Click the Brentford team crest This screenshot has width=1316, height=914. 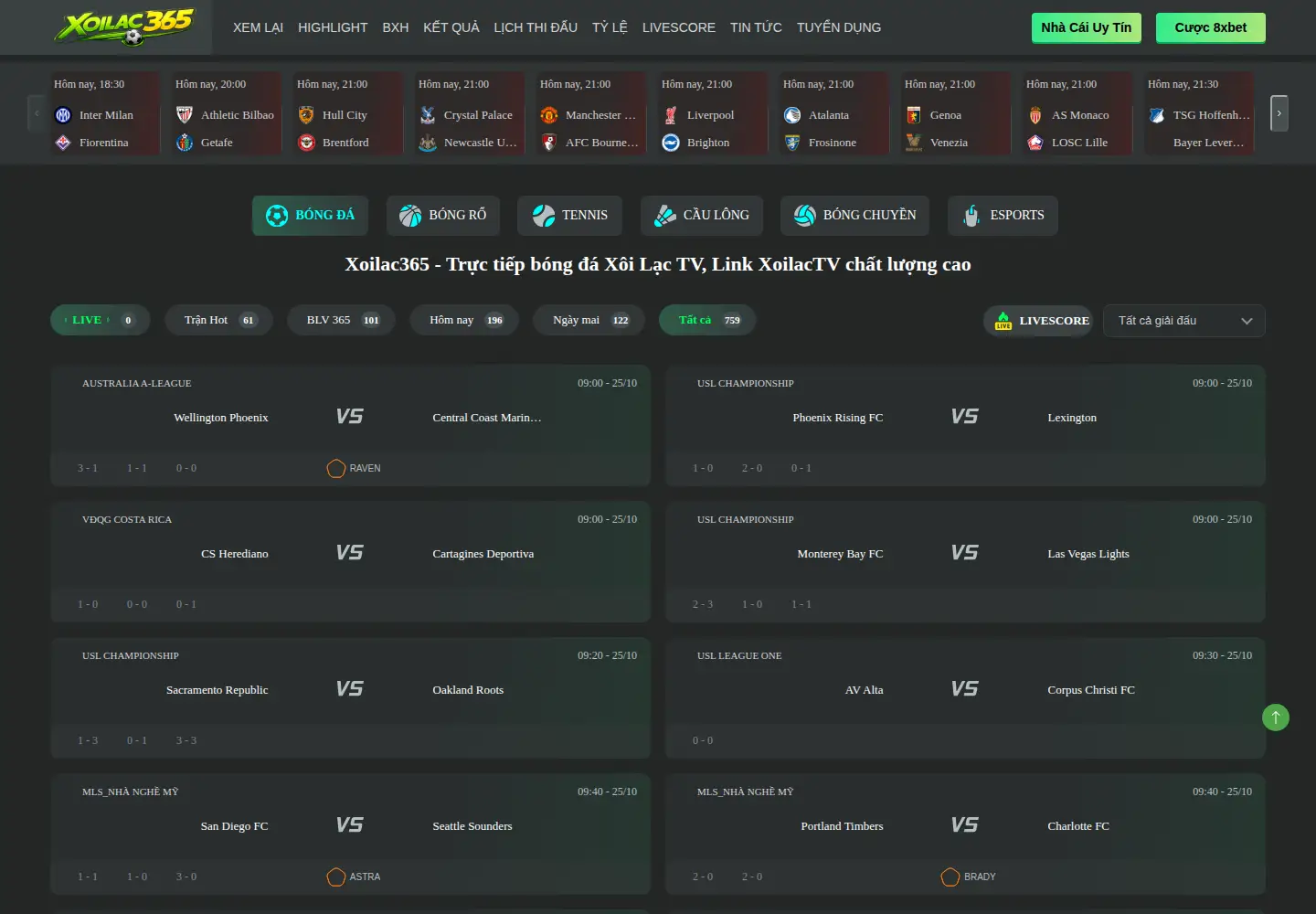tap(306, 143)
